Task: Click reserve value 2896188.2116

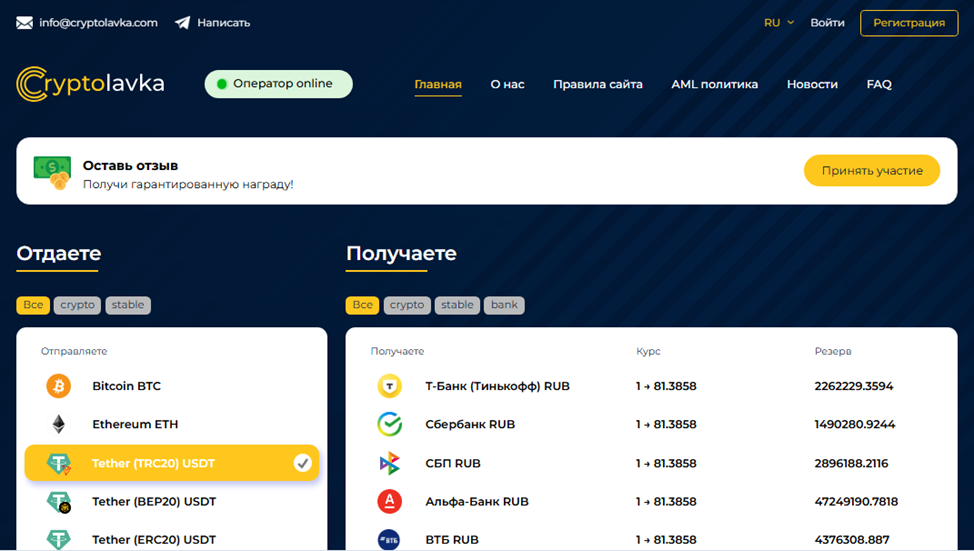Action: click(851, 463)
